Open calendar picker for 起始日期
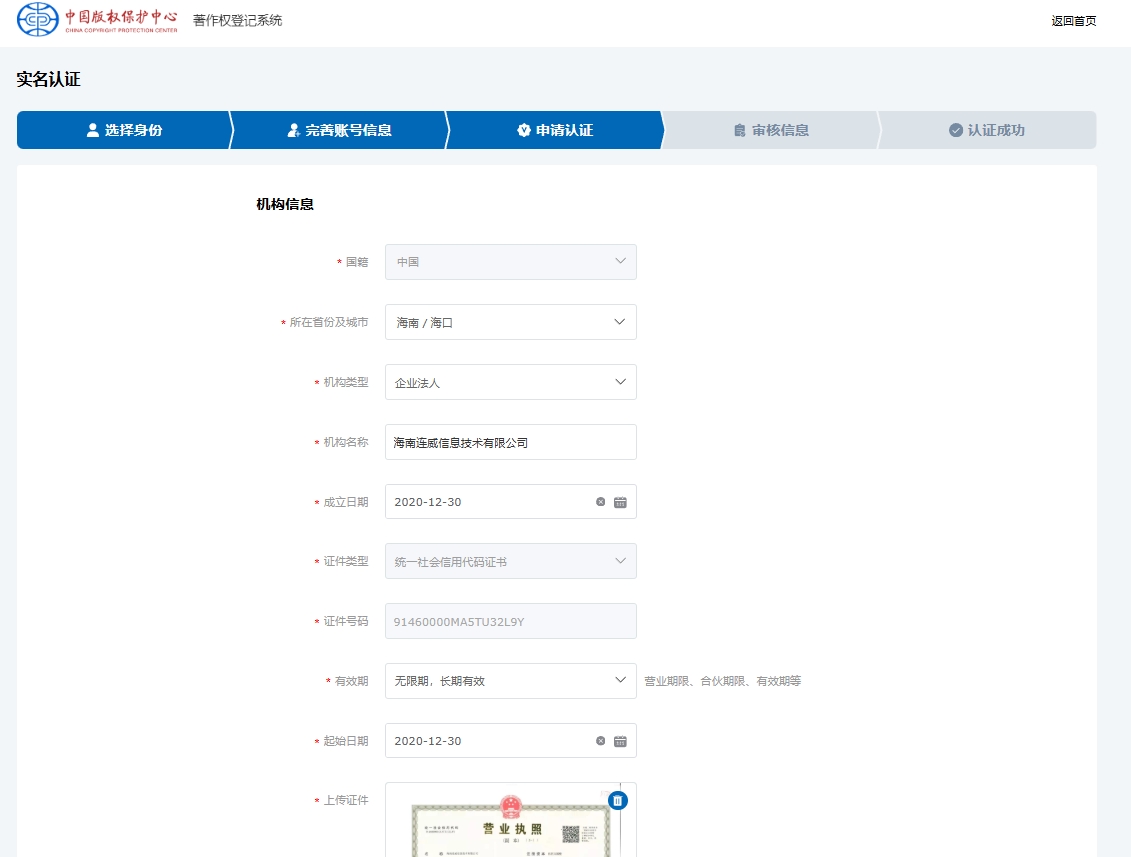This screenshot has width=1131, height=857. 620,741
